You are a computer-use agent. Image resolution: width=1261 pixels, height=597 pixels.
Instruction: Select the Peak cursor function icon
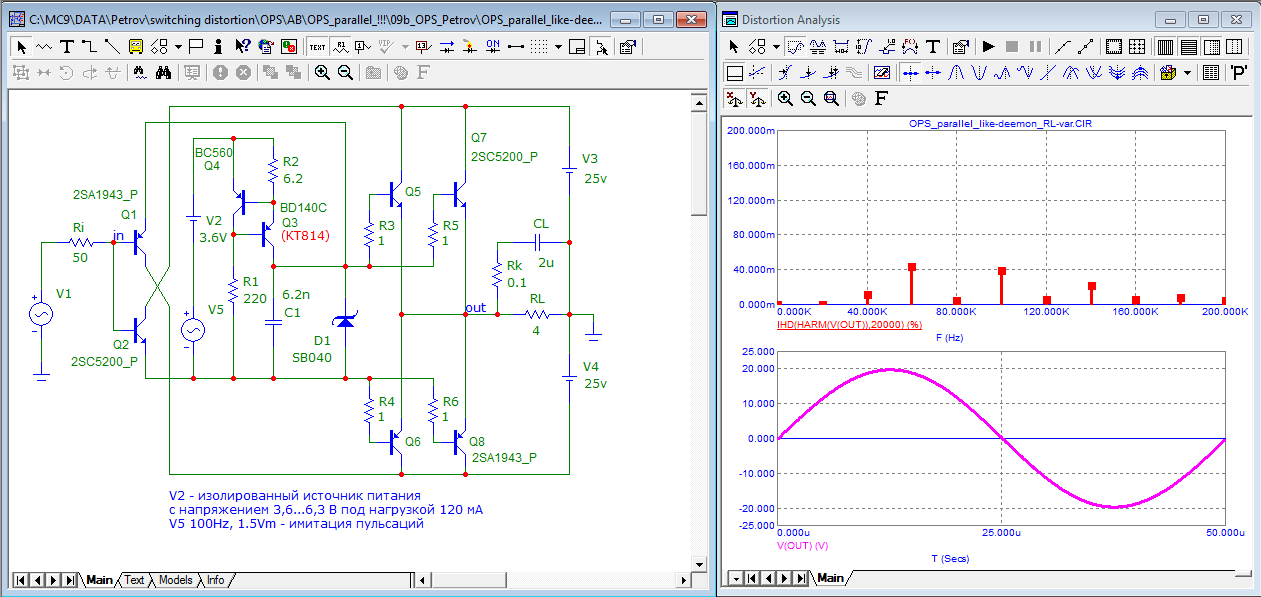pyautogui.click(x=957, y=72)
